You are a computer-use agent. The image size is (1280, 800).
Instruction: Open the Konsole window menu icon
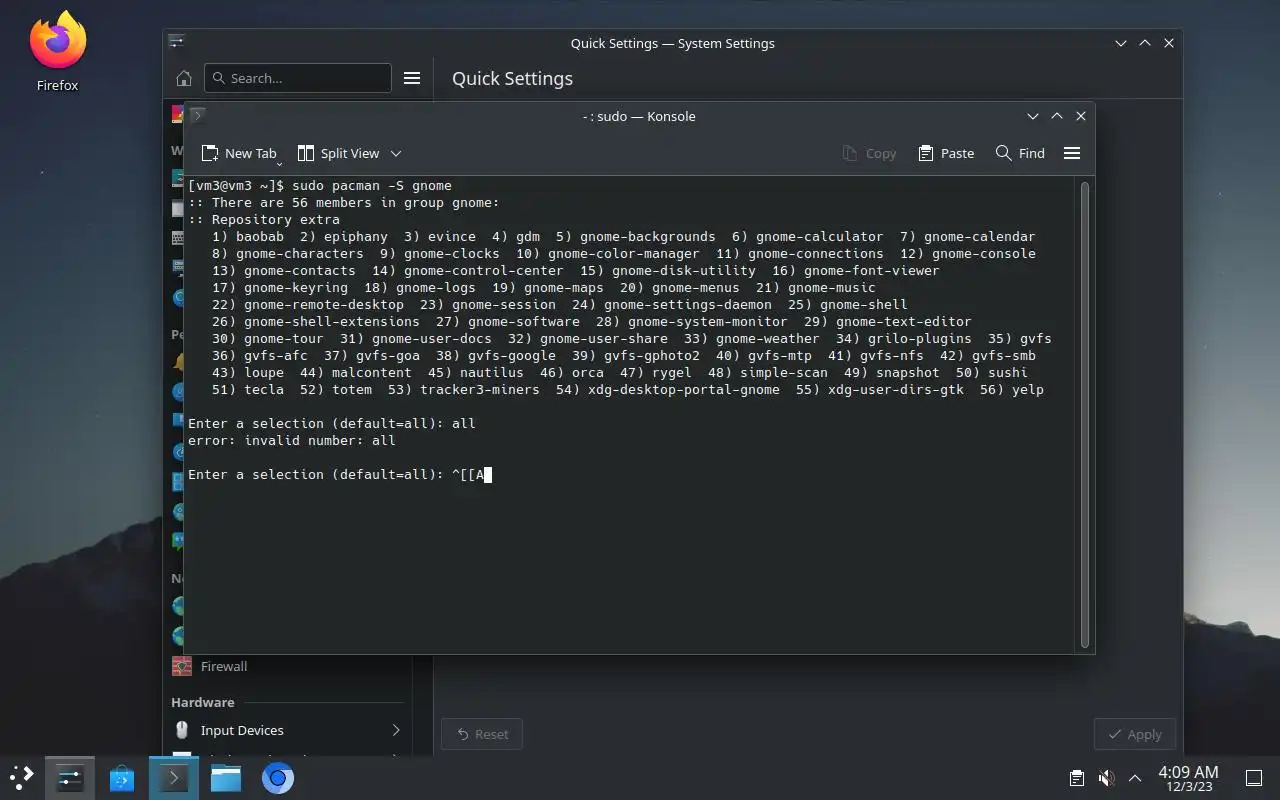pos(197,116)
